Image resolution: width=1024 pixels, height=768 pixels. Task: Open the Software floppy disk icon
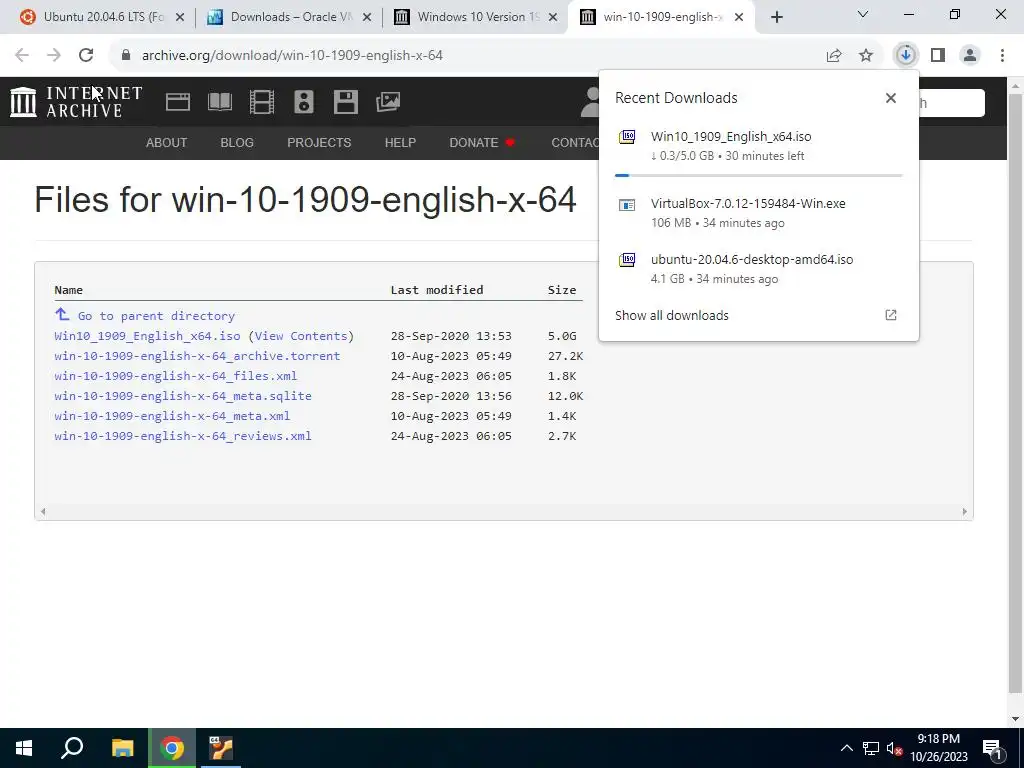click(345, 102)
